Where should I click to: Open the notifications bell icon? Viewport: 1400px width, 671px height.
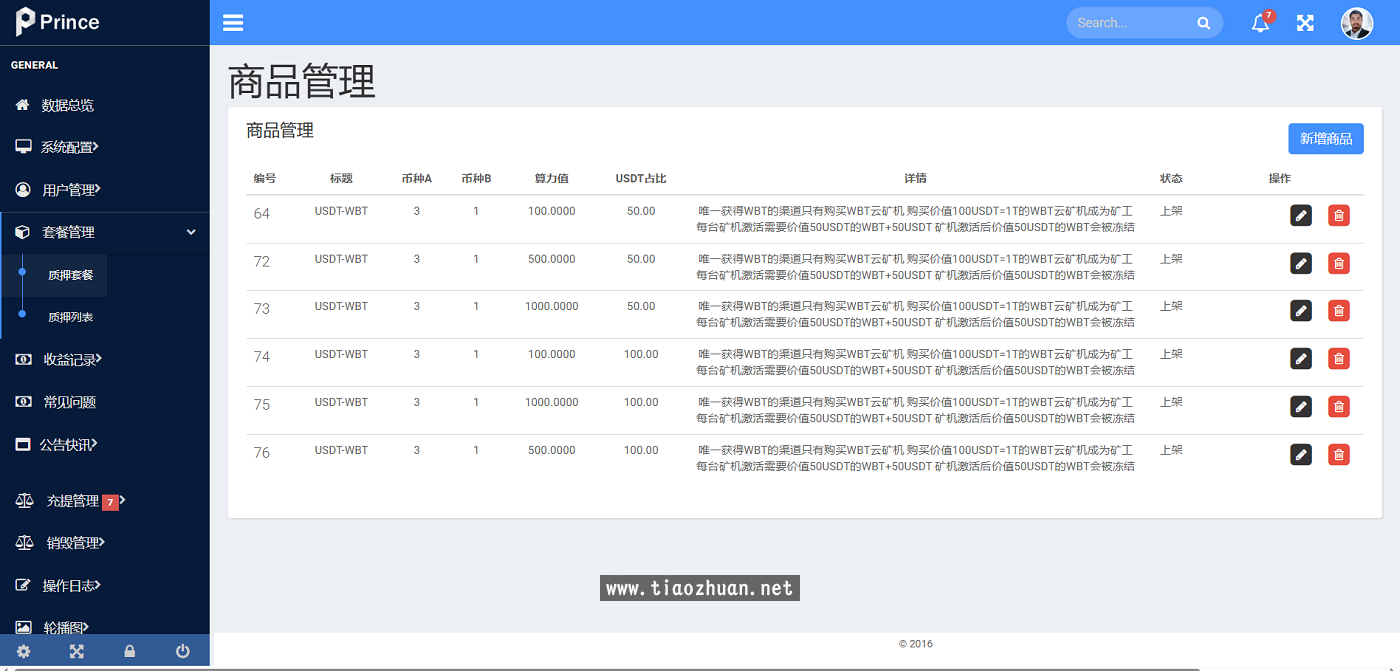click(1260, 23)
